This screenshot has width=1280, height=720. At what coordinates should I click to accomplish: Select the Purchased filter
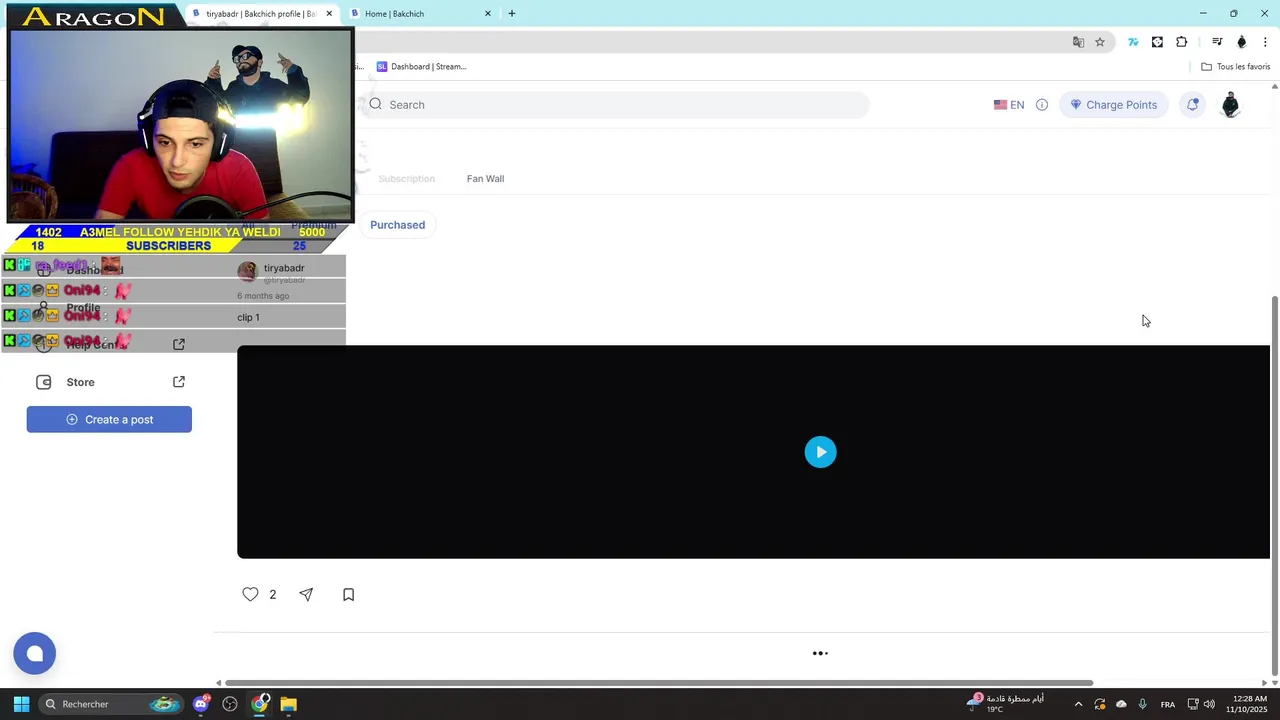[397, 225]
